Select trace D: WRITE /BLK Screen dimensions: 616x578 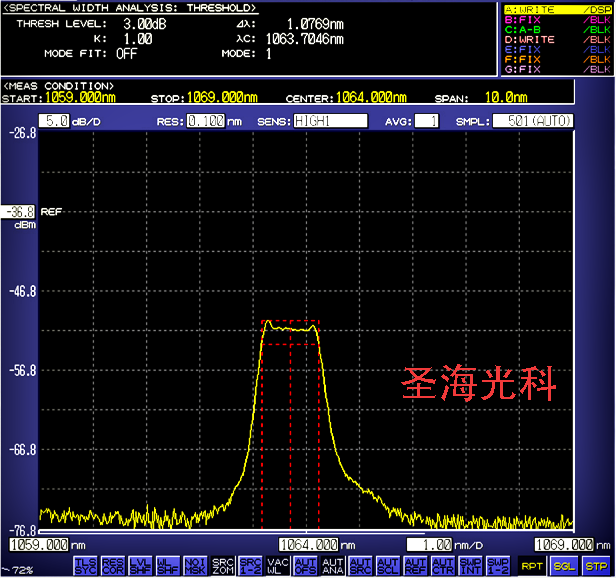(x=558, y=40)
